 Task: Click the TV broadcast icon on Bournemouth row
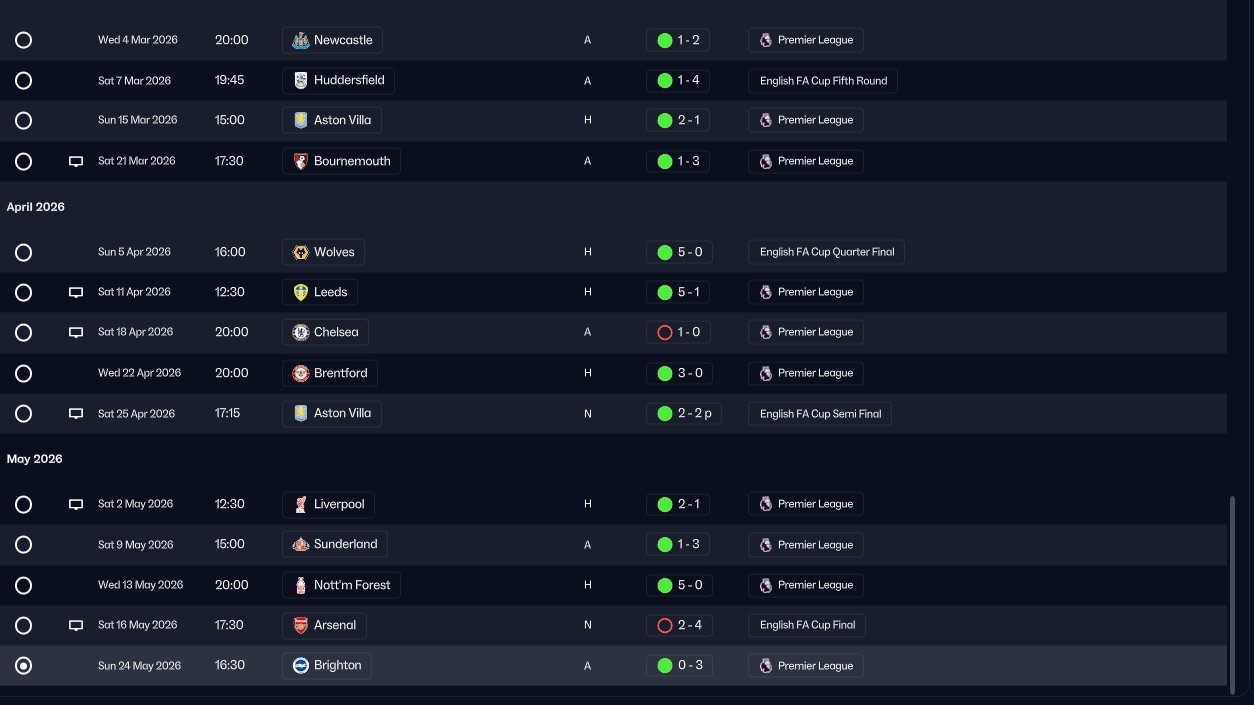[76, 161]
